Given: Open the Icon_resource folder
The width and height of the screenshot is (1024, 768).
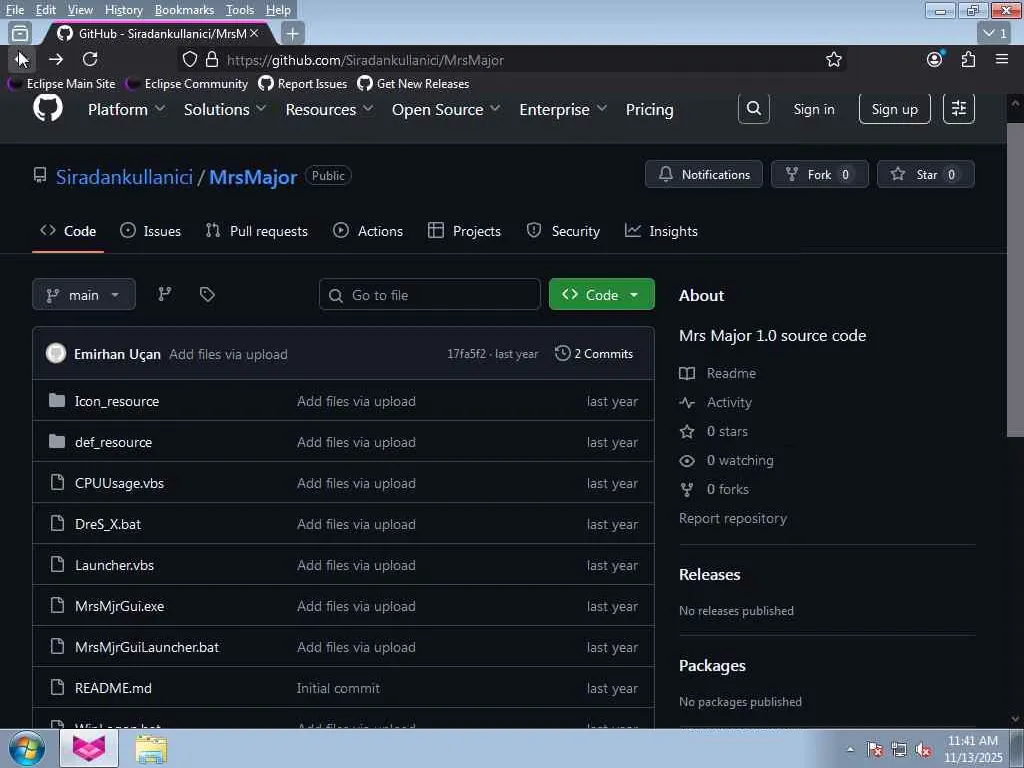Looking at the screenshot, I should coord(117,401).
